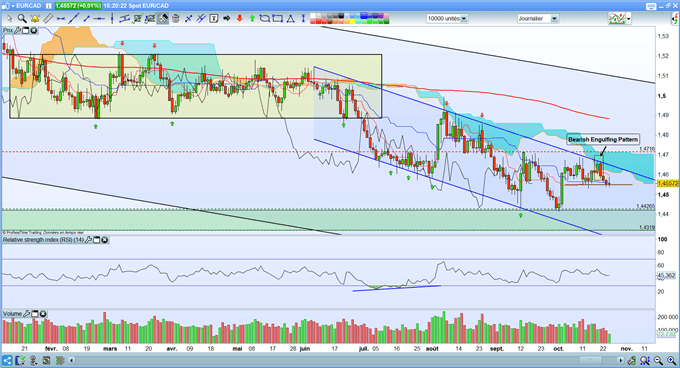The image size is (680, 368).
Task: Maximize the Volume panel
Action: pos(35,313)
